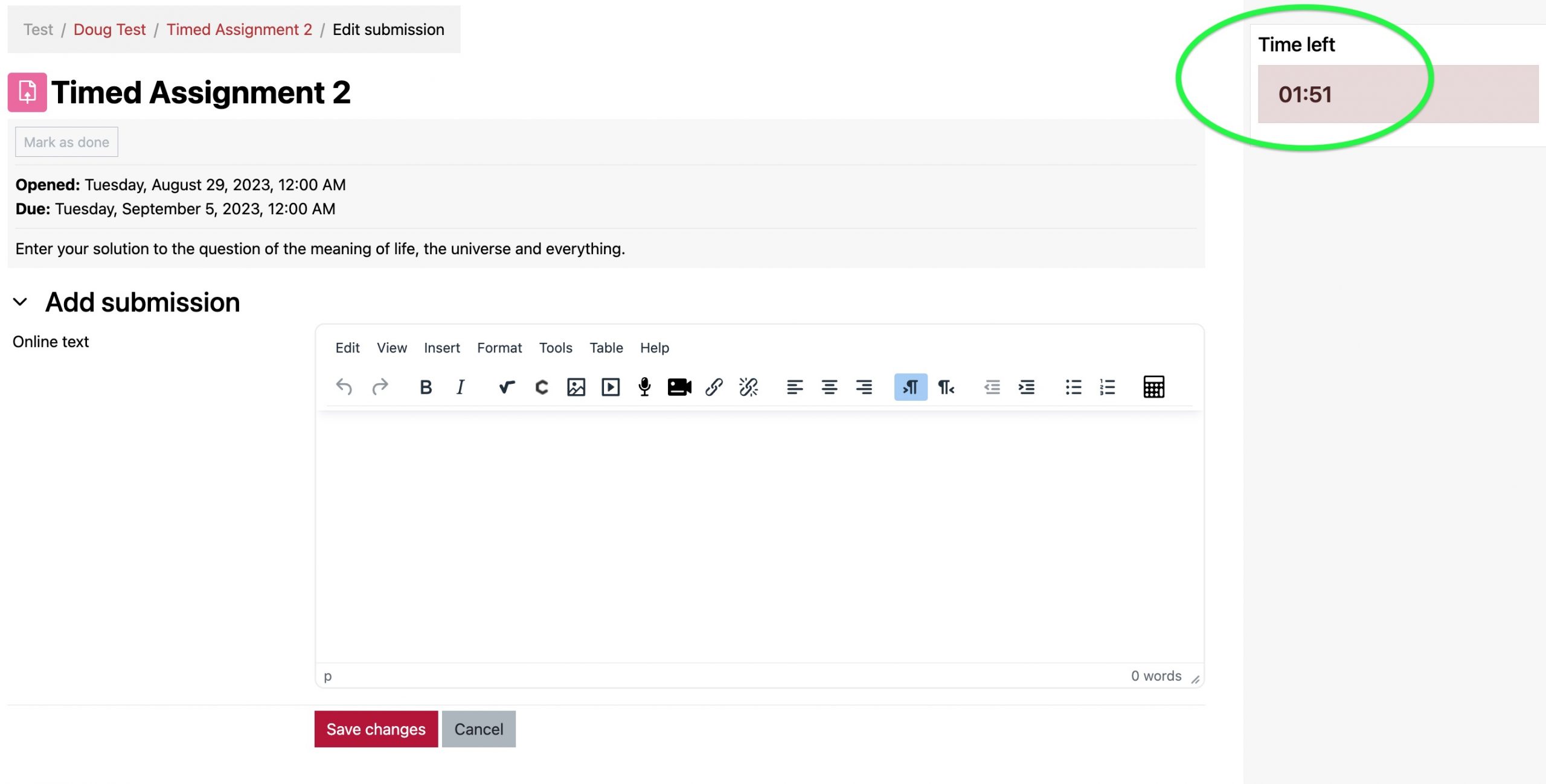
Task: Click Save changes button
Action: (375, 728)
